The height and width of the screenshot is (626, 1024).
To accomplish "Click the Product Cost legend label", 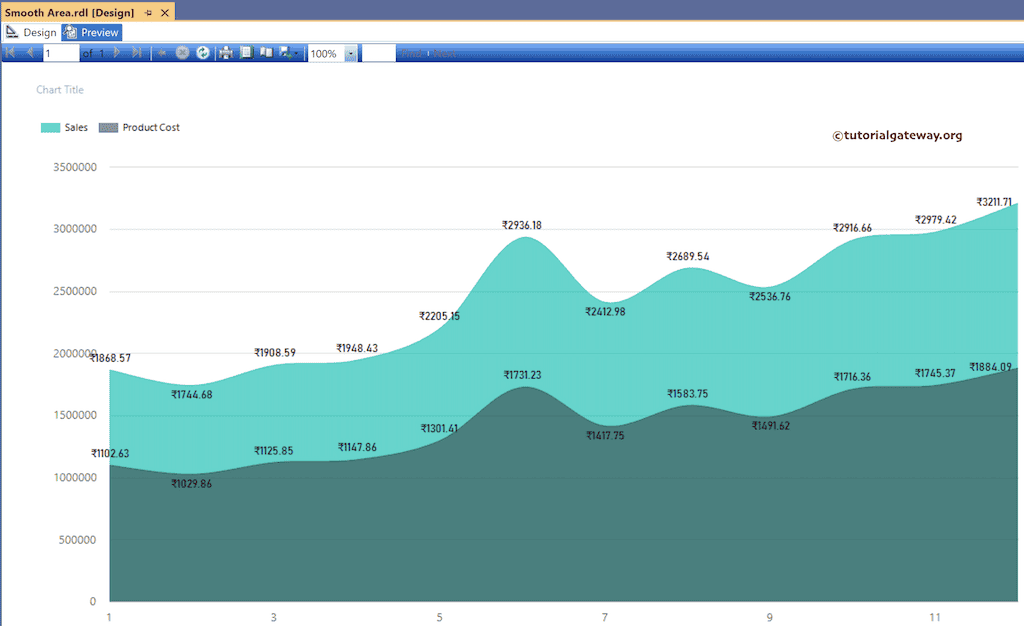I will pyautogui.click(x=151, y=127).
